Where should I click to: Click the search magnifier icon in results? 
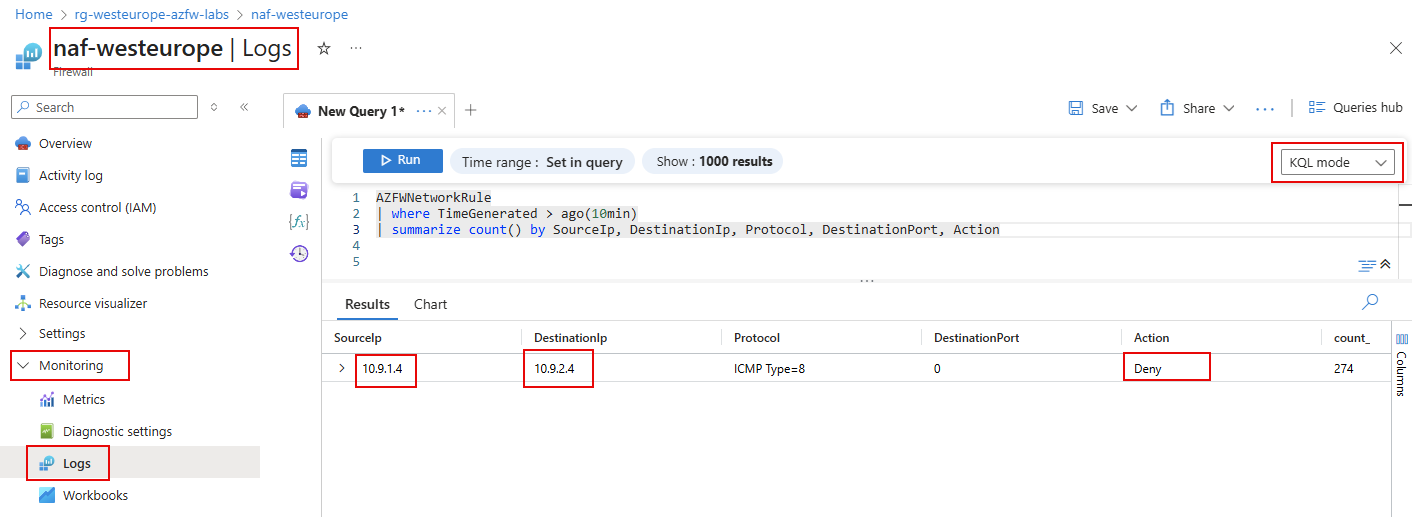(x=1370, y=301)
